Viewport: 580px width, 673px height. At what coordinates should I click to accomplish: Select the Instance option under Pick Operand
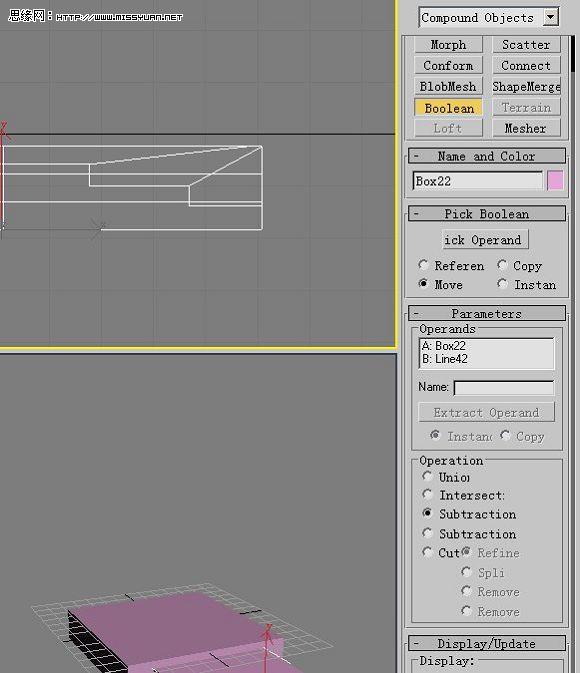(x=527, y=285)
